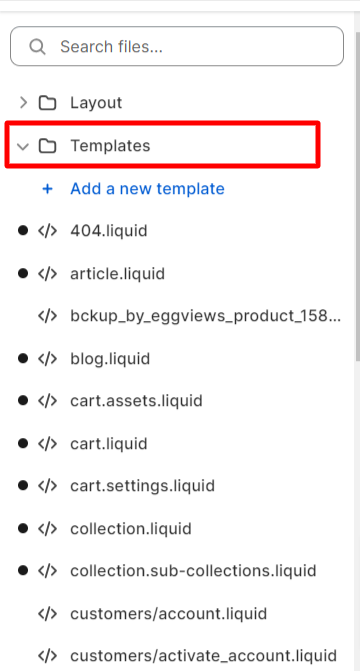
Task: Click inside the Search files field
Action: pos(177,46)
